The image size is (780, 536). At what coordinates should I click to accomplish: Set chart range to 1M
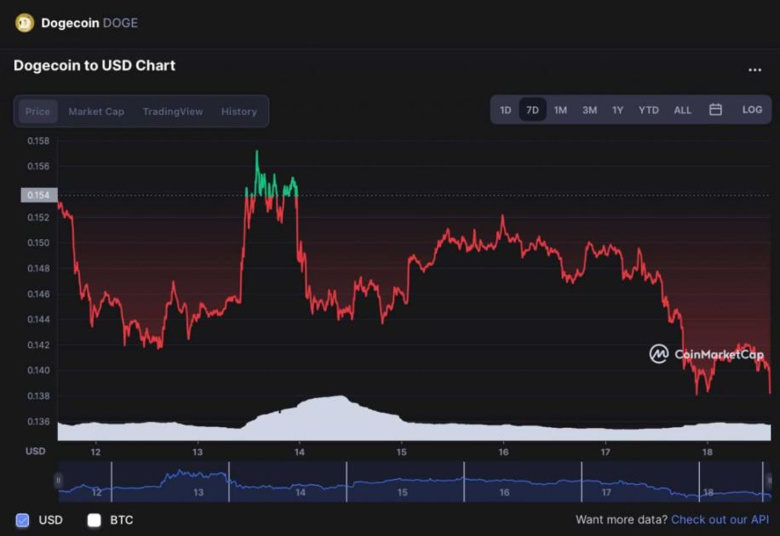[x=561, y=110]
